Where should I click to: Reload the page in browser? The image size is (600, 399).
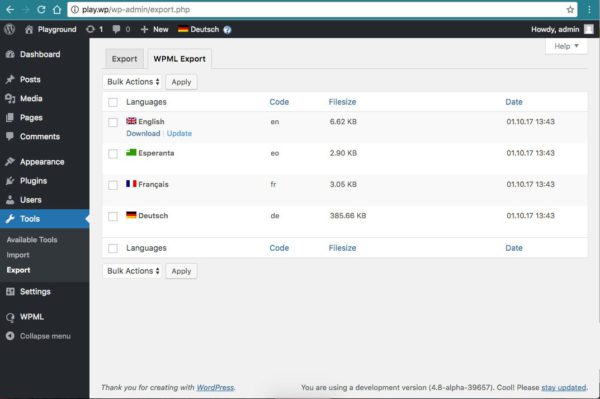point(41,10)
